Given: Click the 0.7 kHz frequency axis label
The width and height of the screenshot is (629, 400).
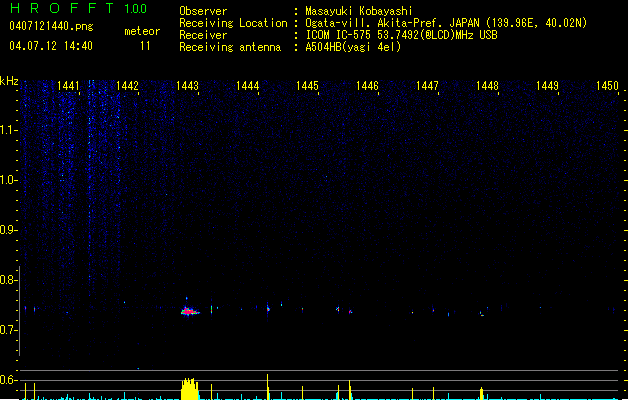Looking at the screenshot, I should (x=9, y=330).
